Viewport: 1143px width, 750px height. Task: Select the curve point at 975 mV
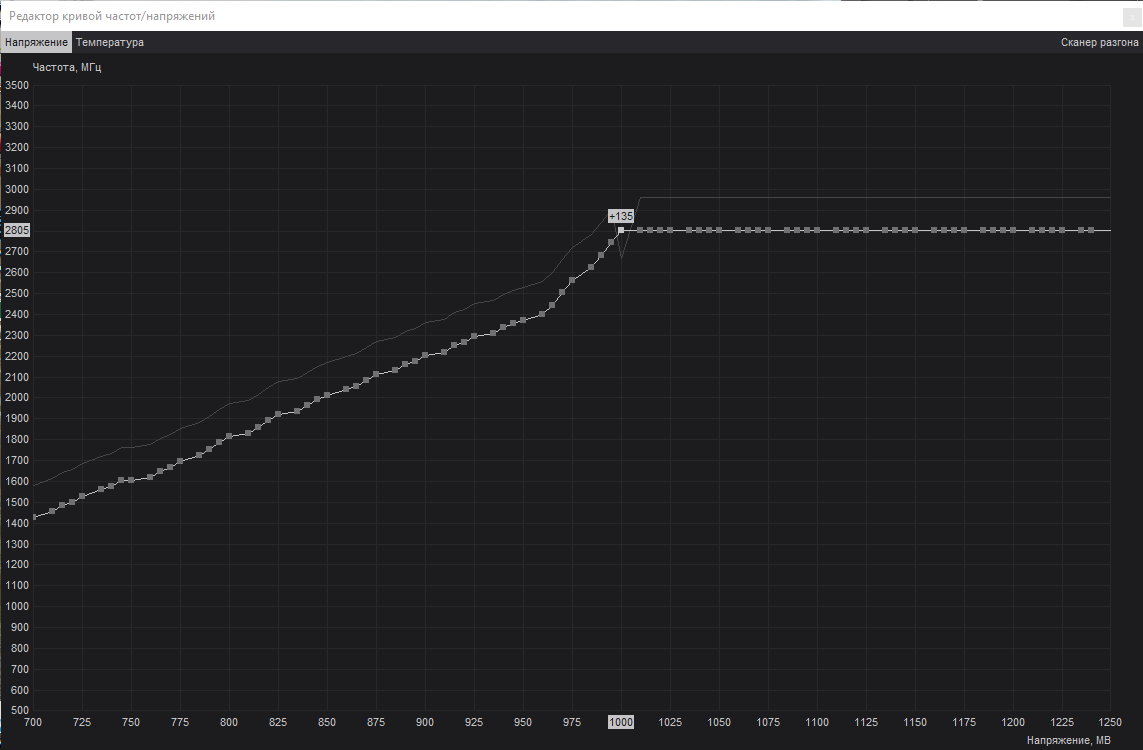pos(572,281)
